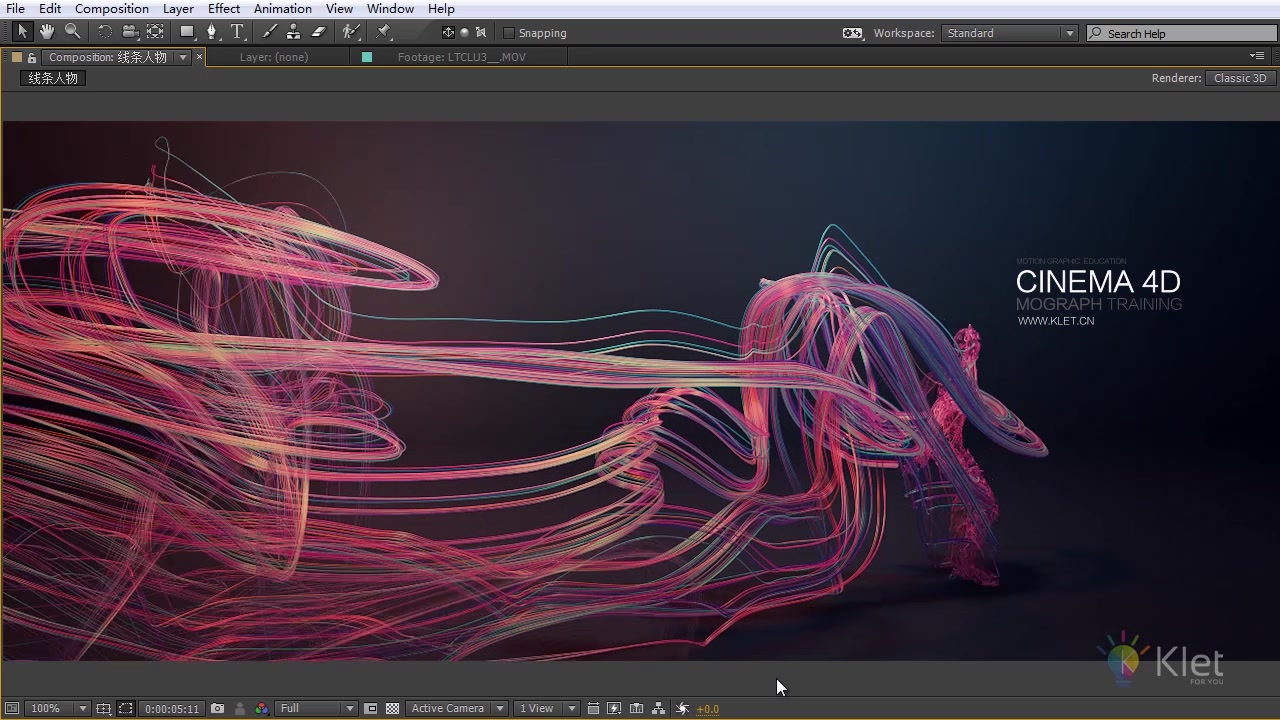Select the Puppet Pin tool
This screenshot has width=1280, height=720.
pos(384,32)
